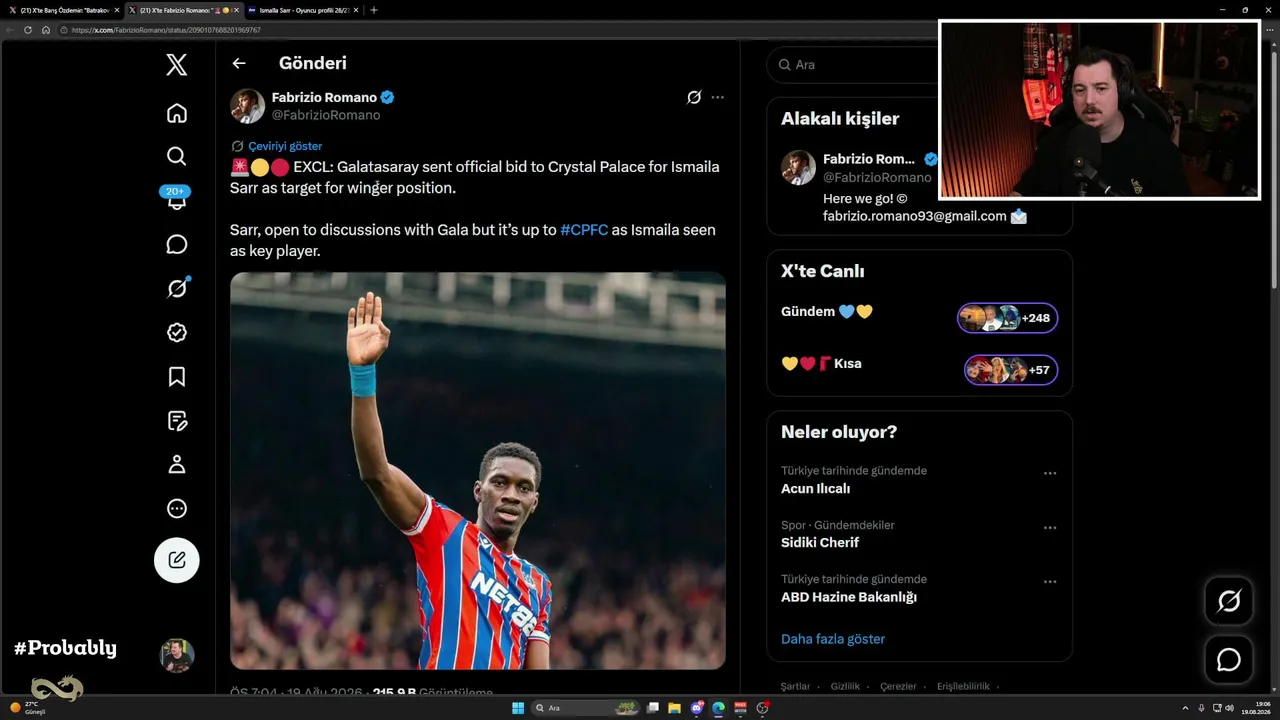Image resolution: width=1280 pixels, height=720 pixels.
Task: Show hidden tray icons with the chevron
Action: coord(1186,708)
